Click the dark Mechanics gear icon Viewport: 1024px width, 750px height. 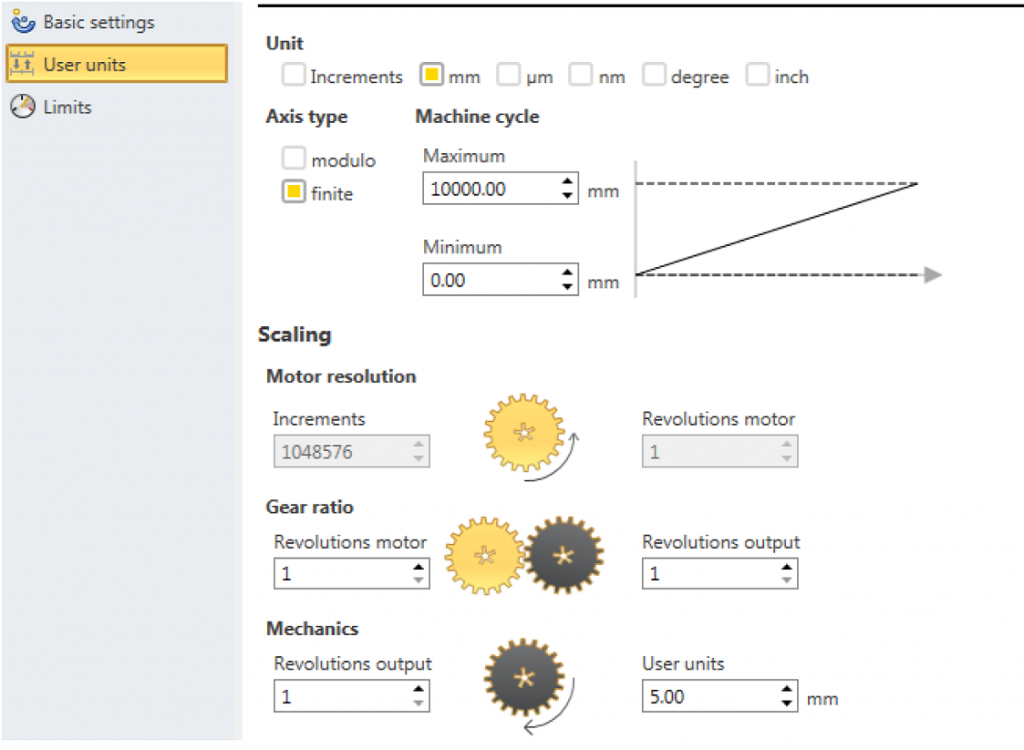tap(524, 678)
